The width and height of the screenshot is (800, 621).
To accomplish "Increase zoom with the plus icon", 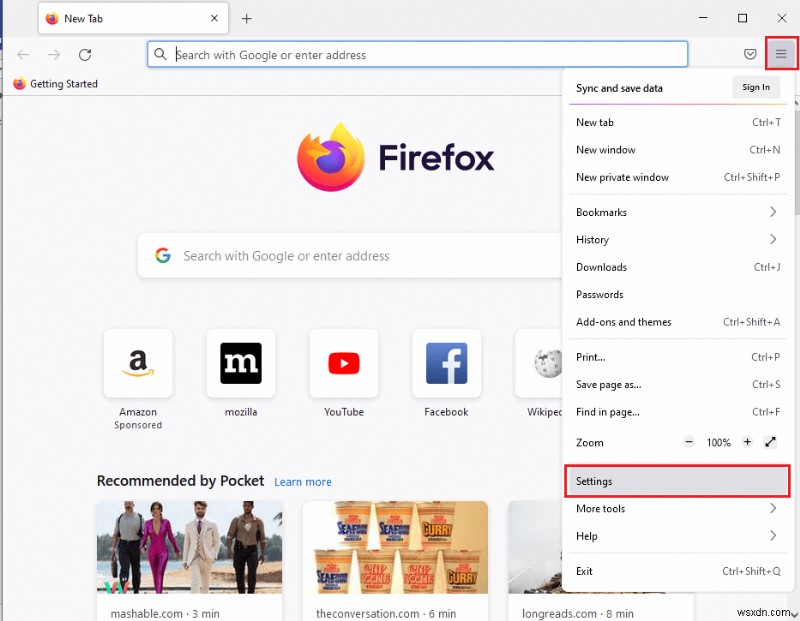I will 746,442.
